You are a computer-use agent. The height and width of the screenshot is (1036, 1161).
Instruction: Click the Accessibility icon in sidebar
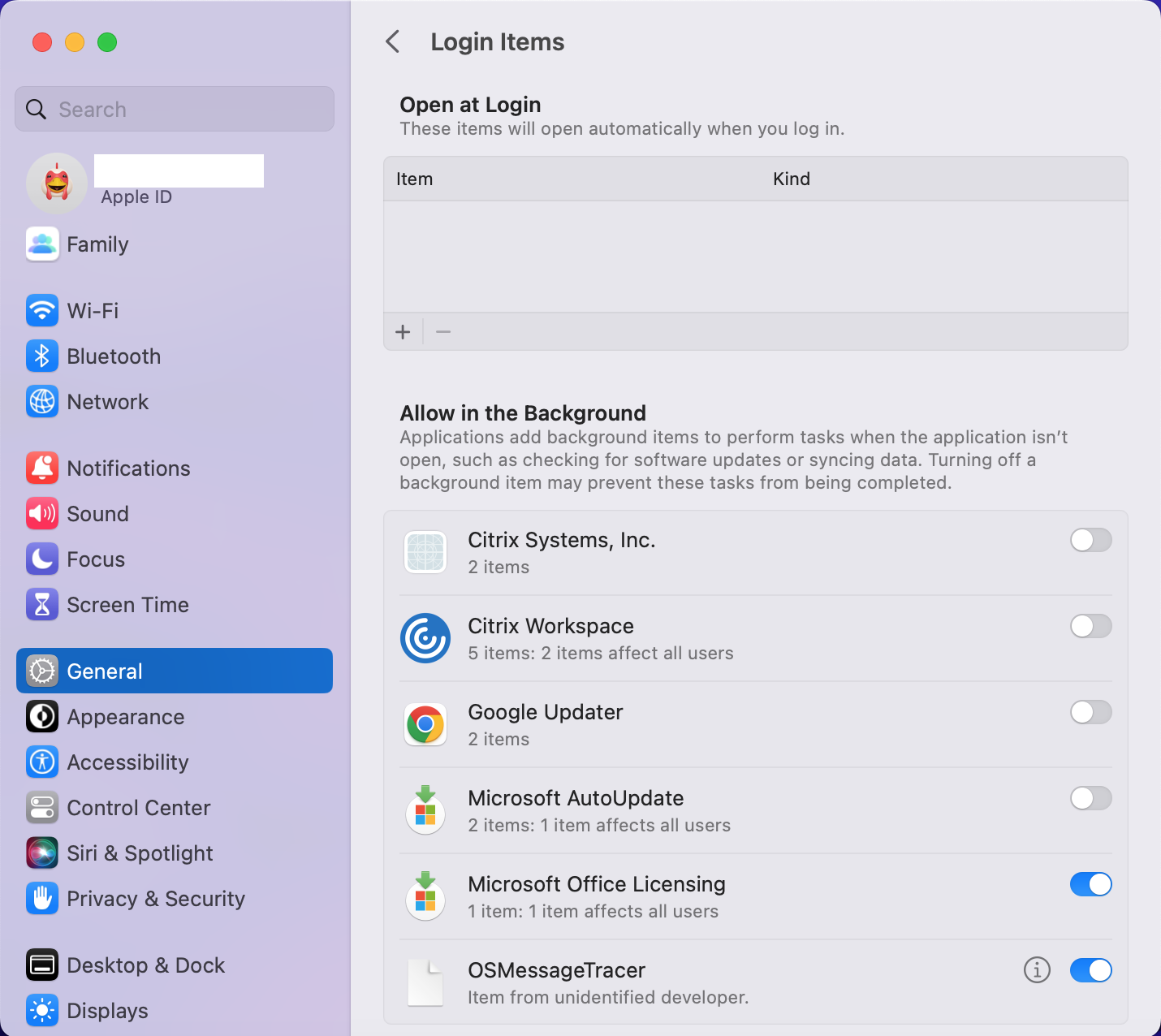click(x=42, y=762)
